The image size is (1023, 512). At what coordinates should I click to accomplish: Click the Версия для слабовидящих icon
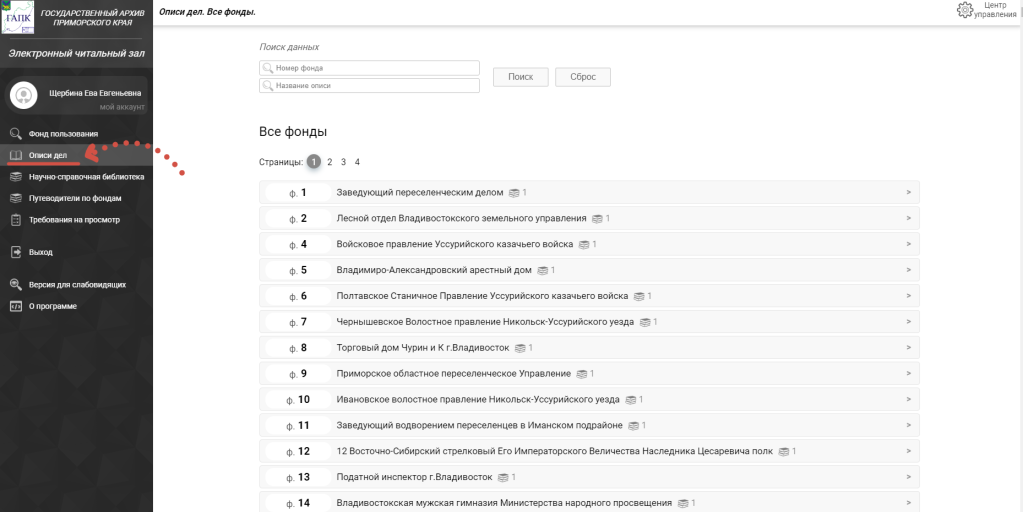pyautogui.click(x=15, y=284)
